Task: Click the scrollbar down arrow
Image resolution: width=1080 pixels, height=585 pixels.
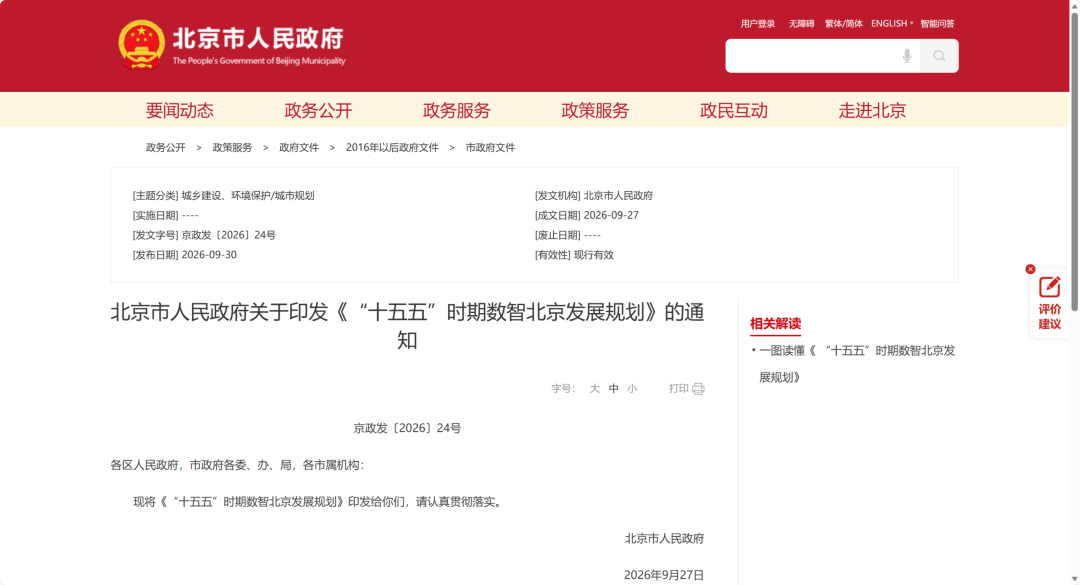Action: 1074,579
